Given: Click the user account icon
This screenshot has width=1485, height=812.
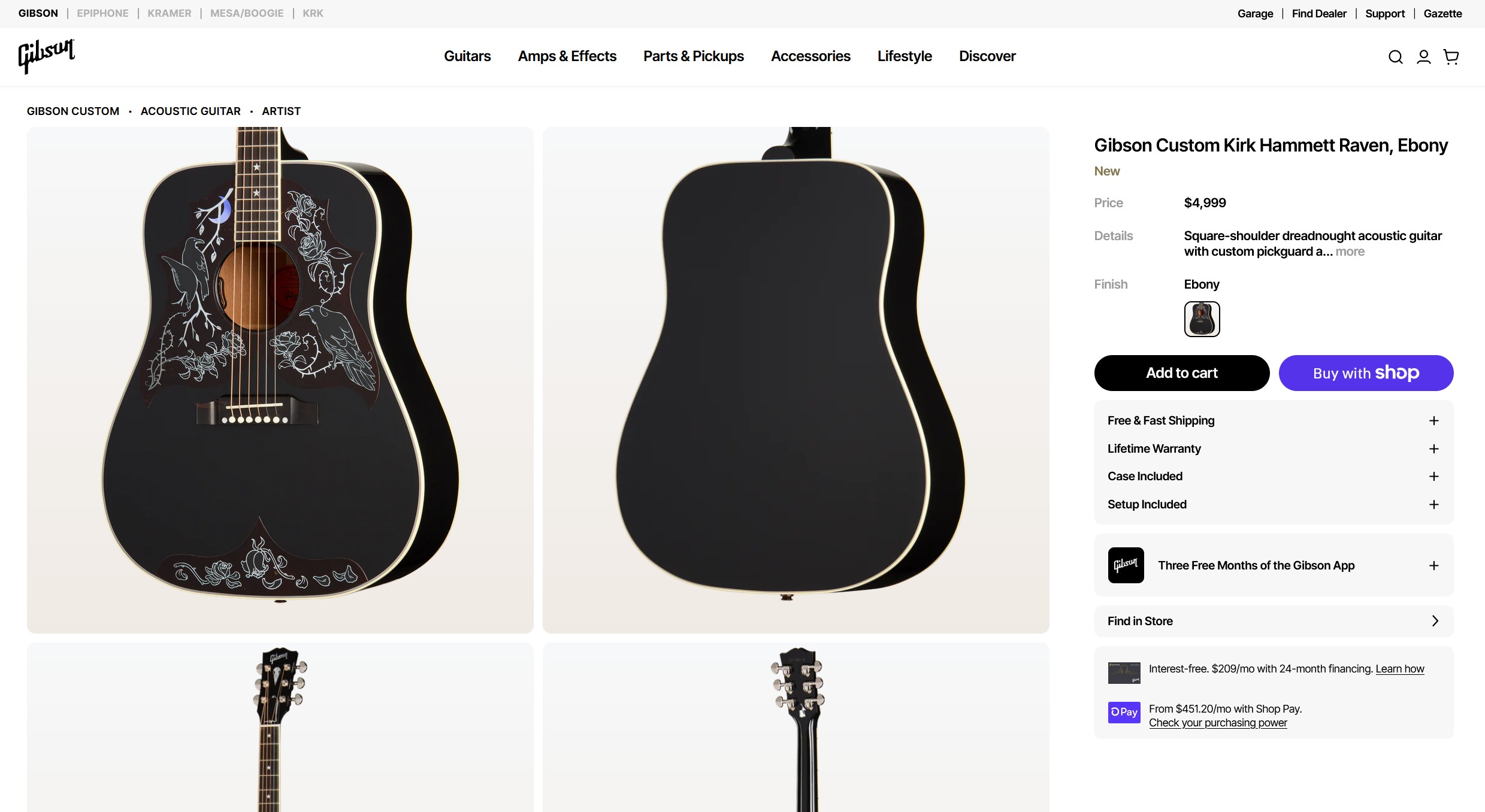Looking at the screenshot, I should [1423, 57].
